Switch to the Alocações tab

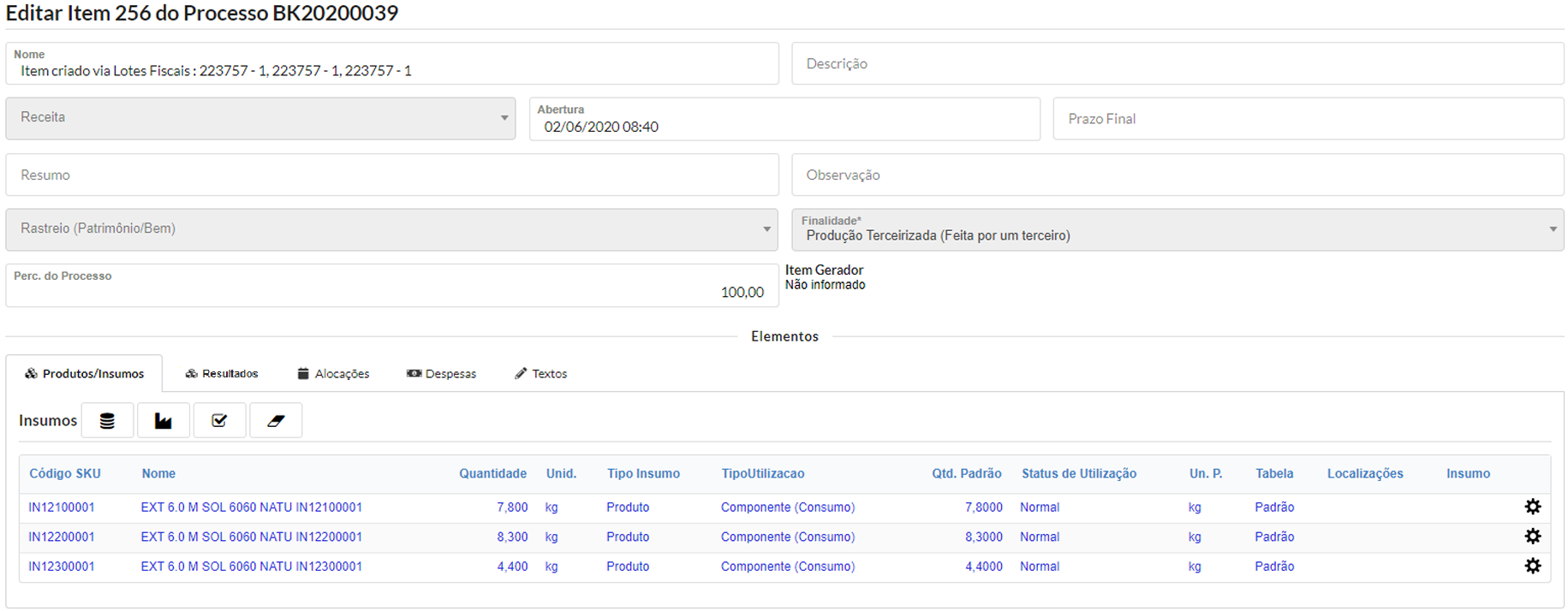click(x=333, y=374)
